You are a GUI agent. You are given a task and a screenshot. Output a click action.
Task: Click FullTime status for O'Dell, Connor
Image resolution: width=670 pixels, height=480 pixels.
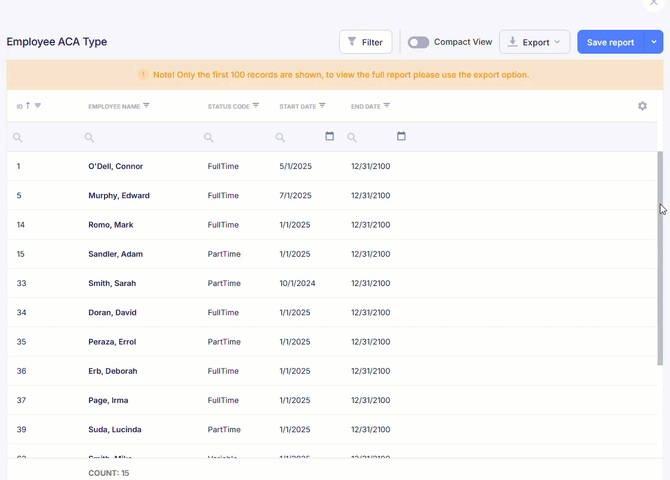223,166
